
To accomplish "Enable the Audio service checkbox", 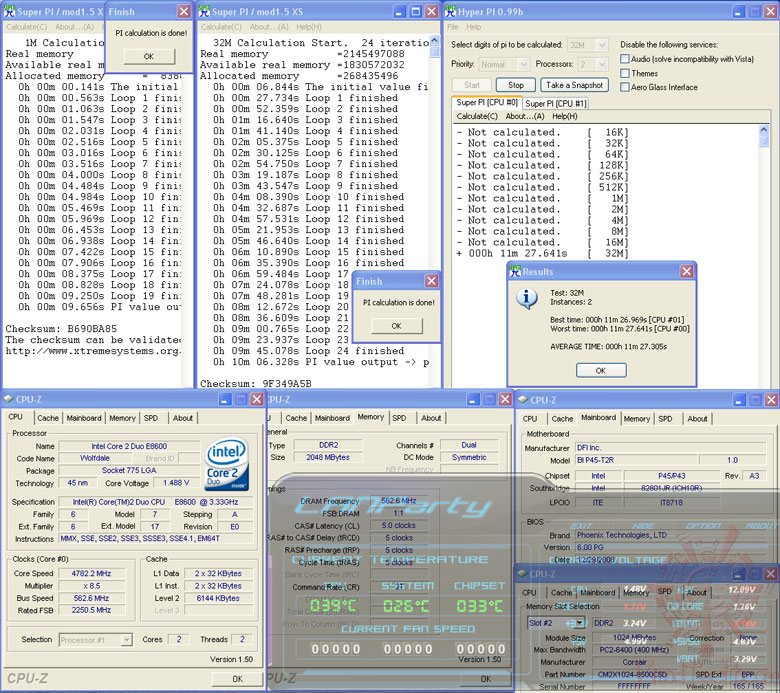I will pyautogui.click(x=626, y=59).
